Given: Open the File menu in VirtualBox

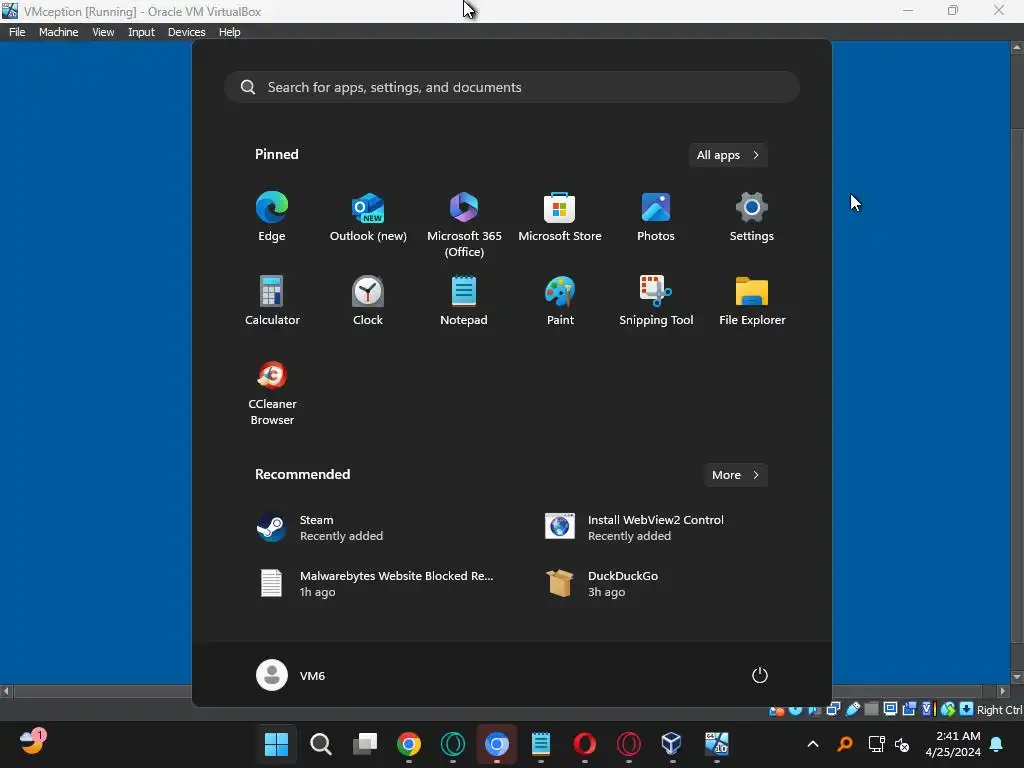Looking at the screenshot, I should tap(17, 32).
